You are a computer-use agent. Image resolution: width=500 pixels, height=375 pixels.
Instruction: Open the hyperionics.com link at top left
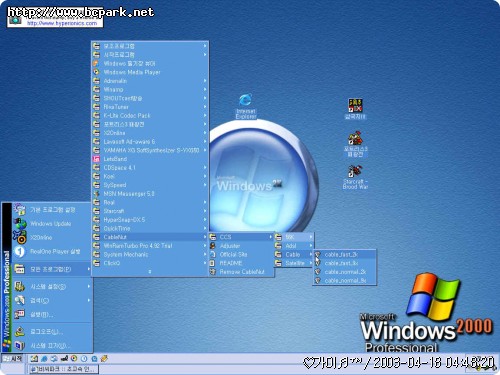pyautogui.click(x=62, y=23)
